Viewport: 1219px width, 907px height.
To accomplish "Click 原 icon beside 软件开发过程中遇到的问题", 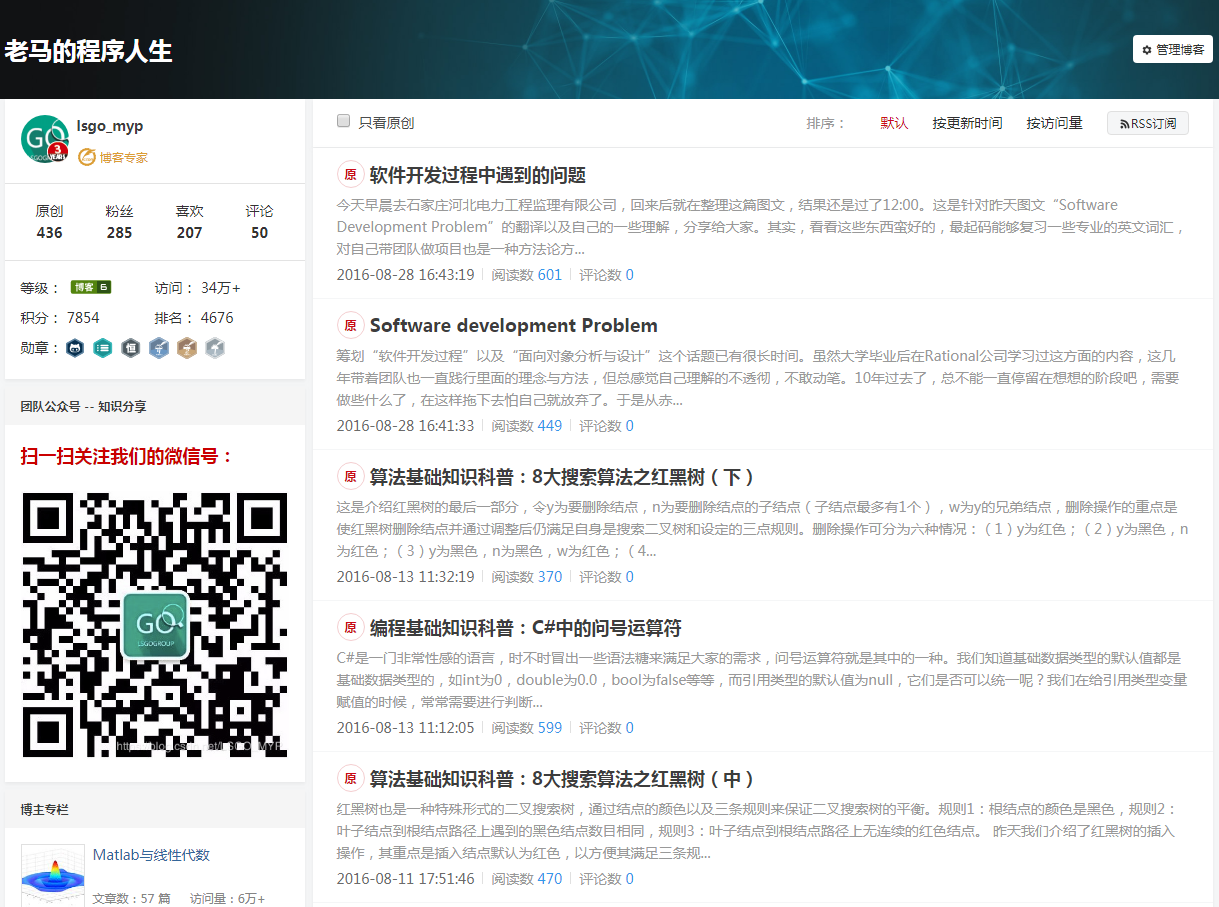I will tap(350, 175).
